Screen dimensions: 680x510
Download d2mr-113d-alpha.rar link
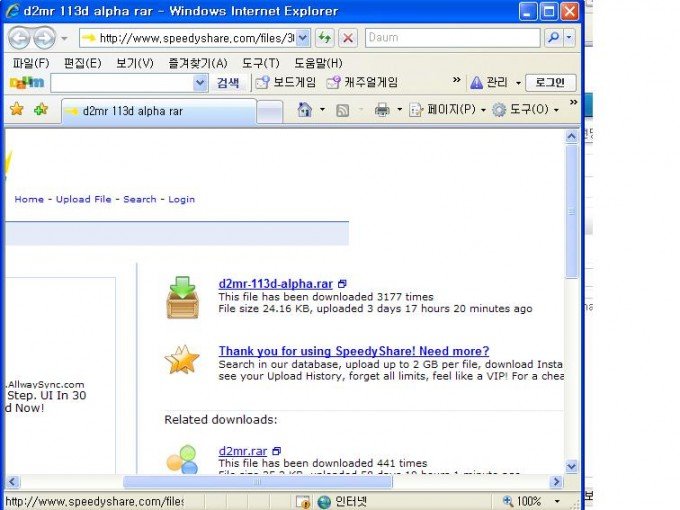[275, 284]
